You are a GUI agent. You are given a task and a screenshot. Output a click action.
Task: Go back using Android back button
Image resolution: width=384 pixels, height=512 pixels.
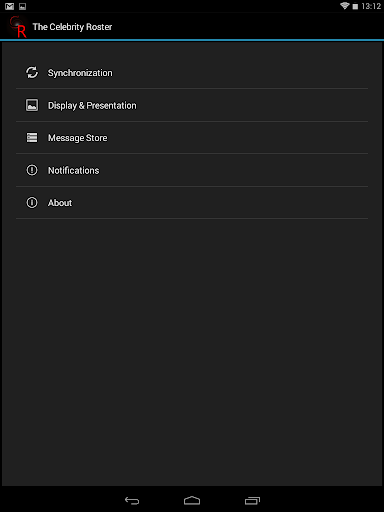click(132, 500)
